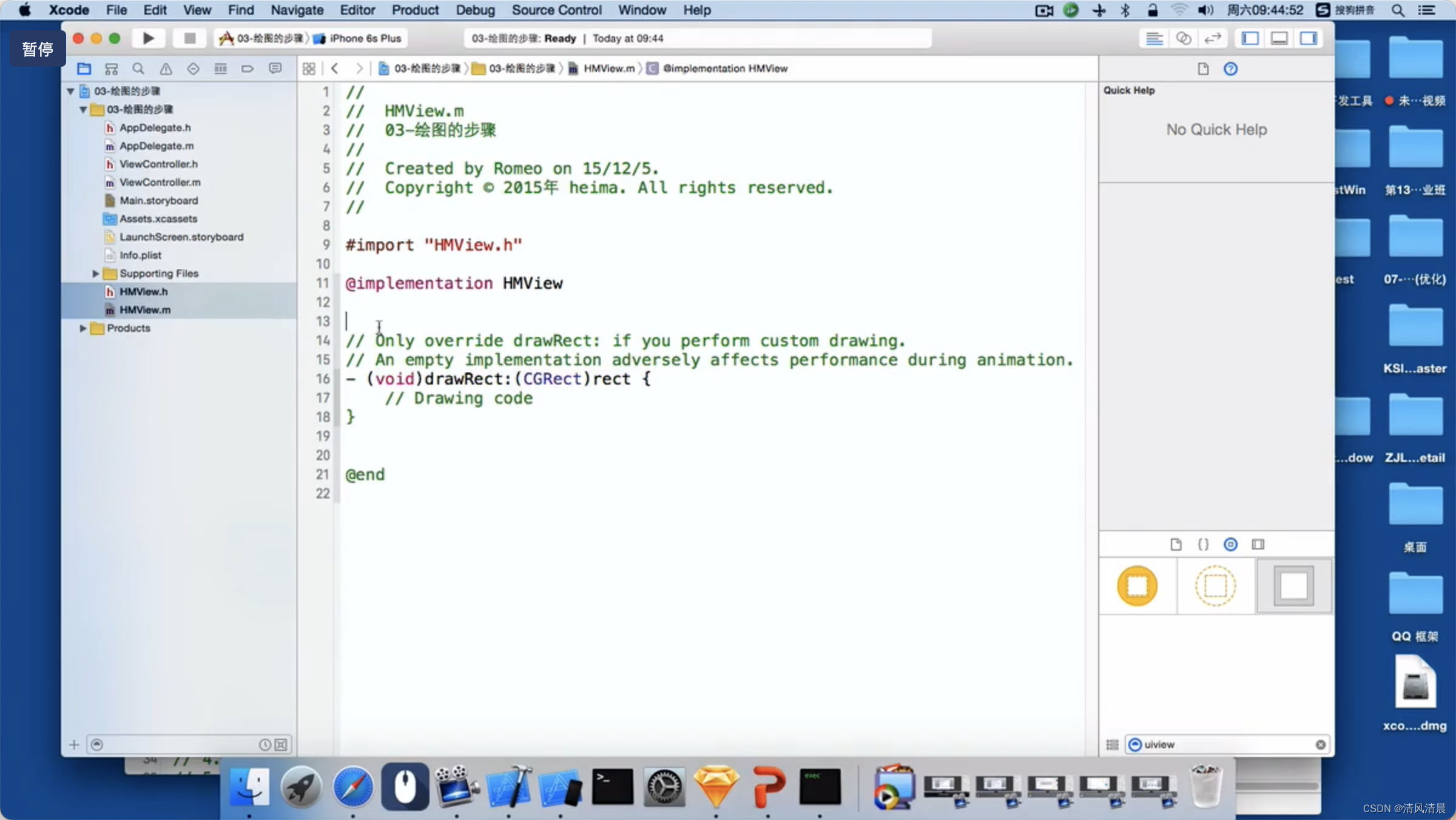Open the Debug navigator tab
1456x820 pixels.
click(220, 69)
